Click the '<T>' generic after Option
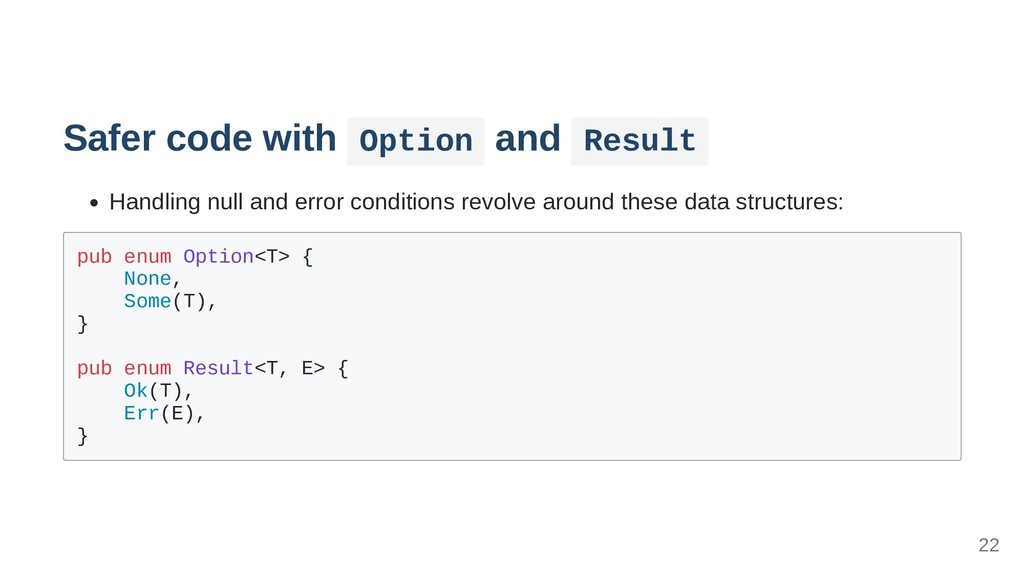The image size is (1024, 576). tap(272, 257)
